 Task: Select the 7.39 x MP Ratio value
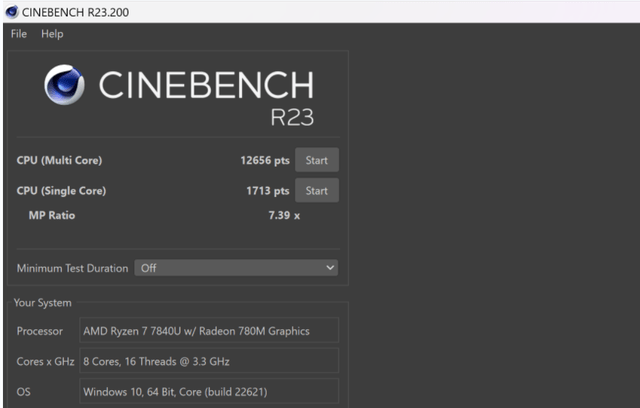(284, 215)
